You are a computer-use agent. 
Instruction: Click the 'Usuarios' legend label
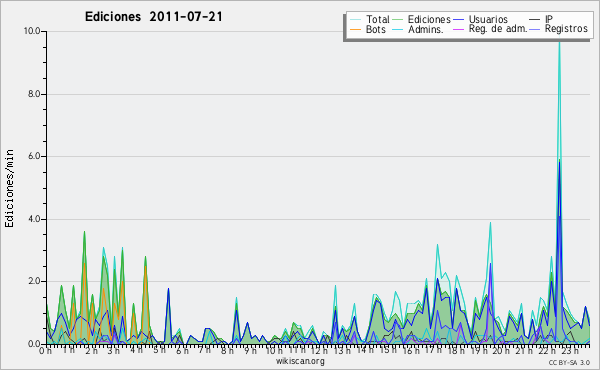coord(488,19)
